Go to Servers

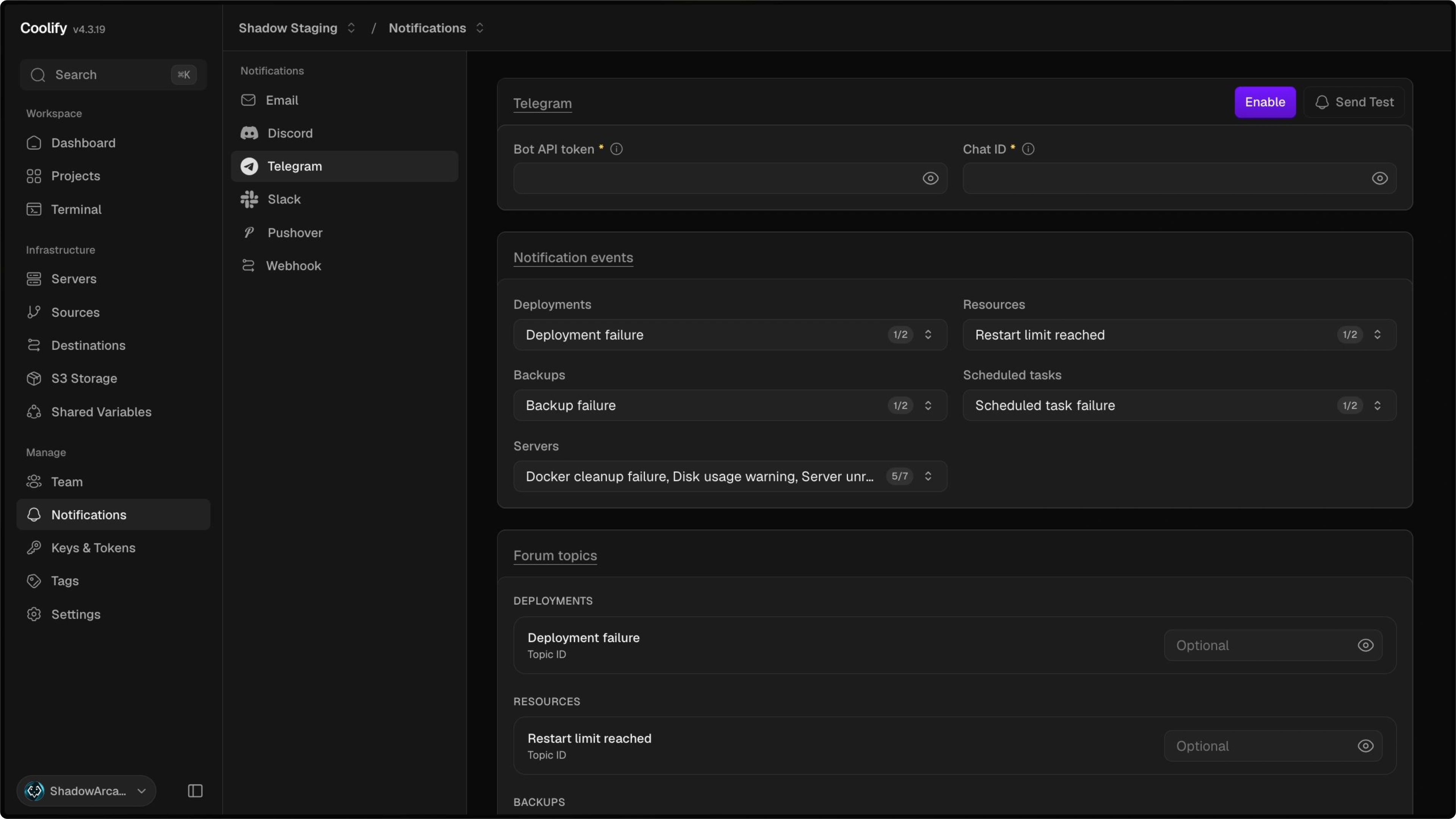pyautogui.click(x=113, y=279)
